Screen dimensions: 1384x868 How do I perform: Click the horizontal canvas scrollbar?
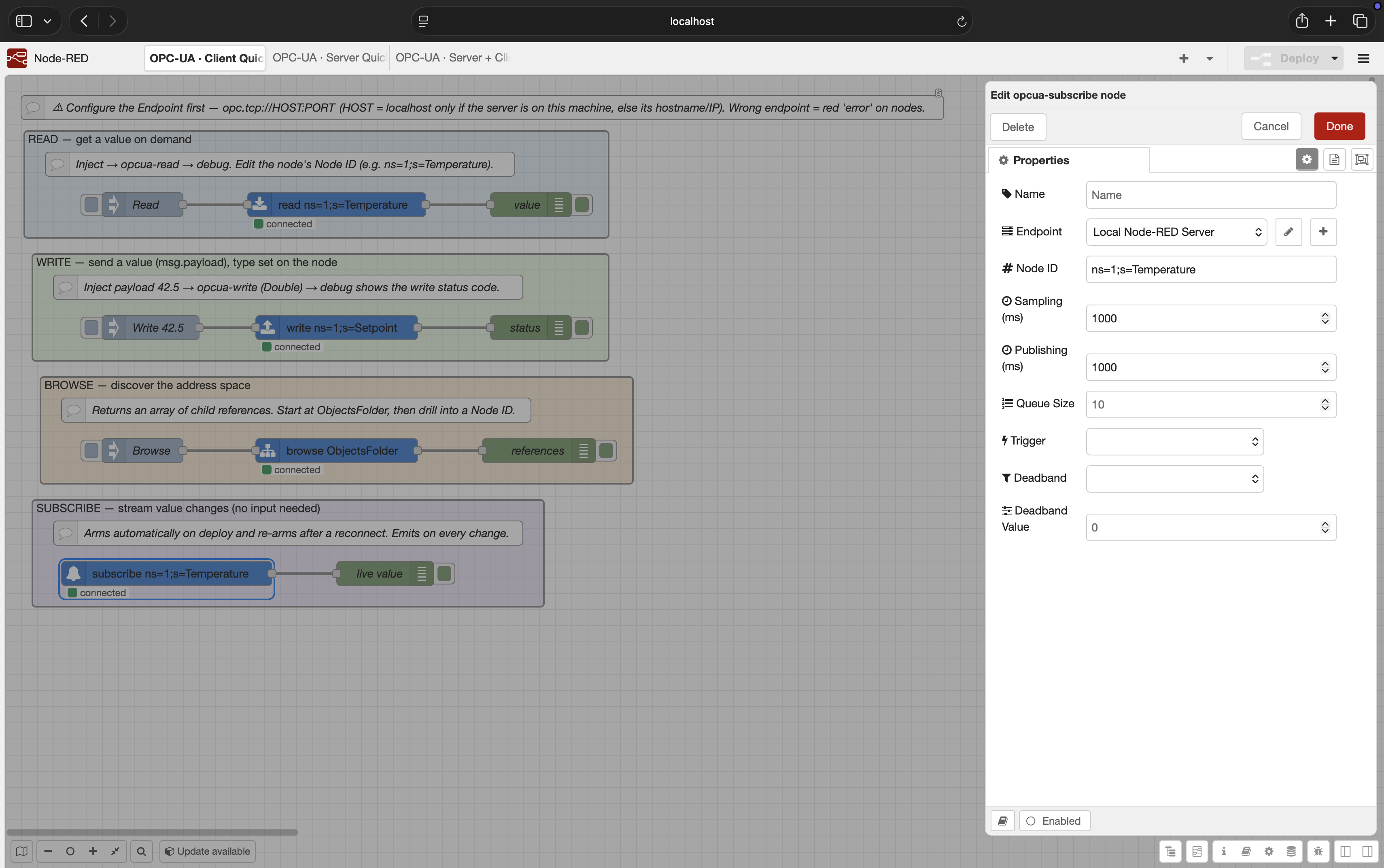tap(152, 832)
